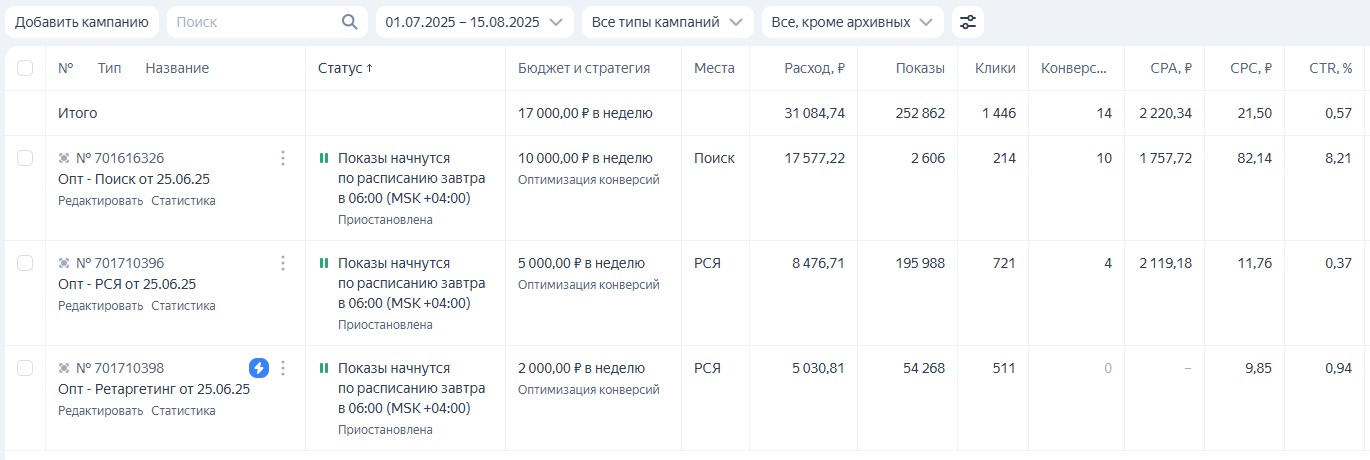Click blue lightning badge on Ретаргетинг campaign

[259, 368]
